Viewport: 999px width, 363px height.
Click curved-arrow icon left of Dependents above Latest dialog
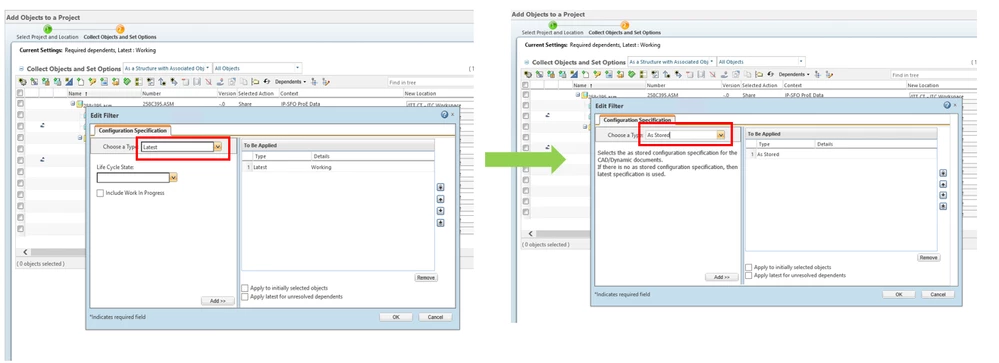[267, 82]
